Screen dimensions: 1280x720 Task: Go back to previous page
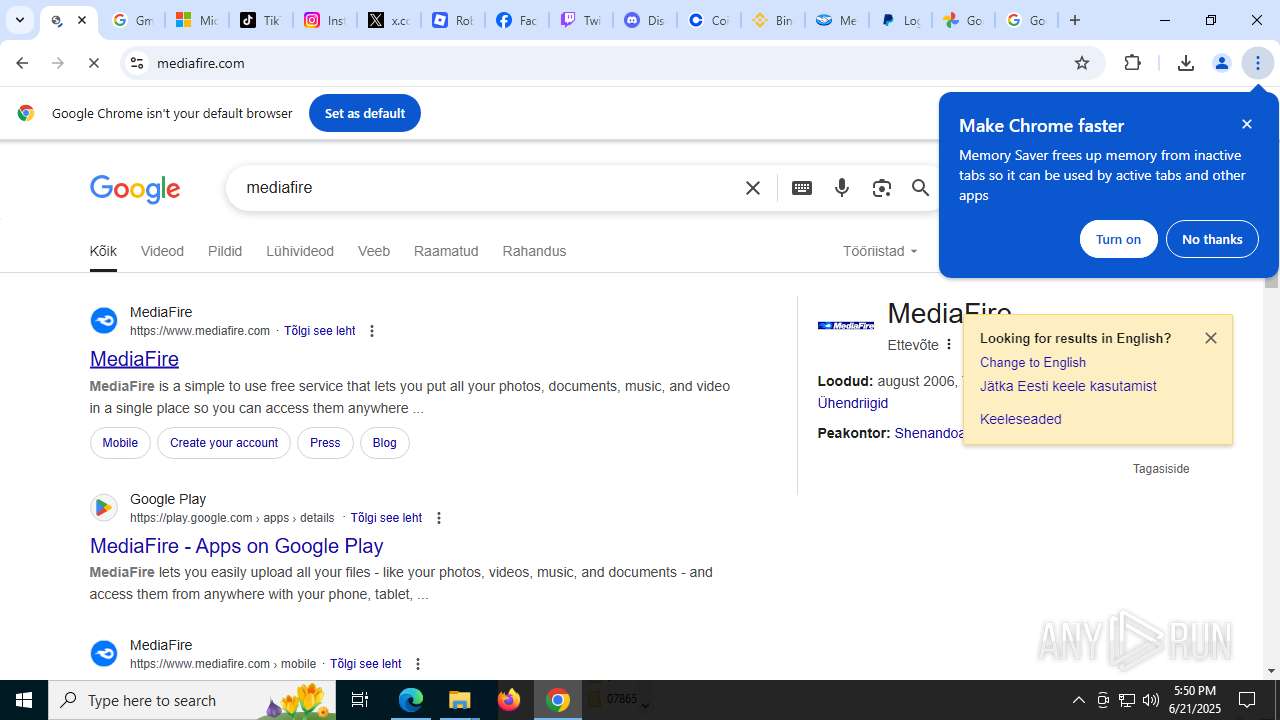(22, 63)
